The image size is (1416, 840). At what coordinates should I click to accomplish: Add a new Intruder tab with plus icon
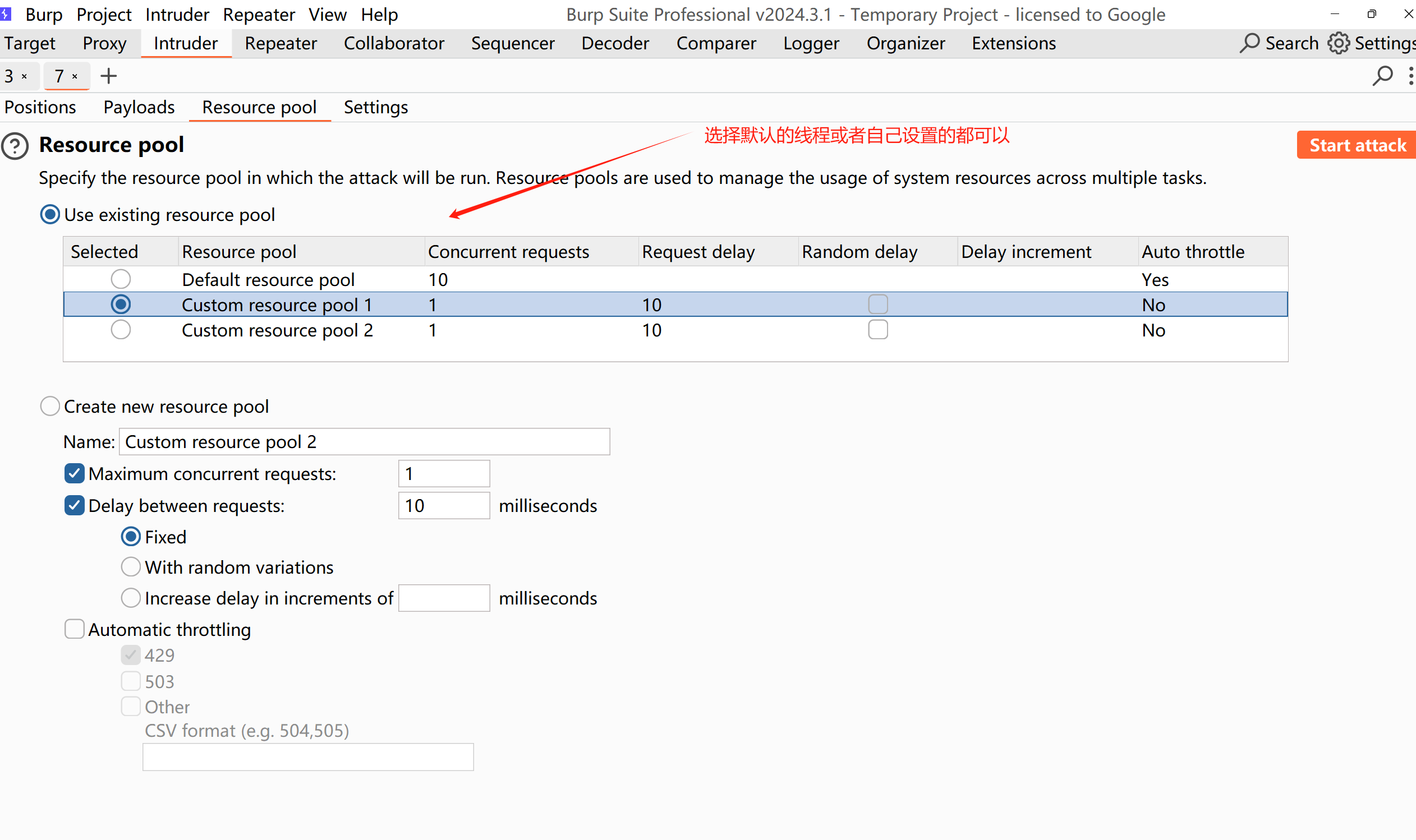click(108, 76)
